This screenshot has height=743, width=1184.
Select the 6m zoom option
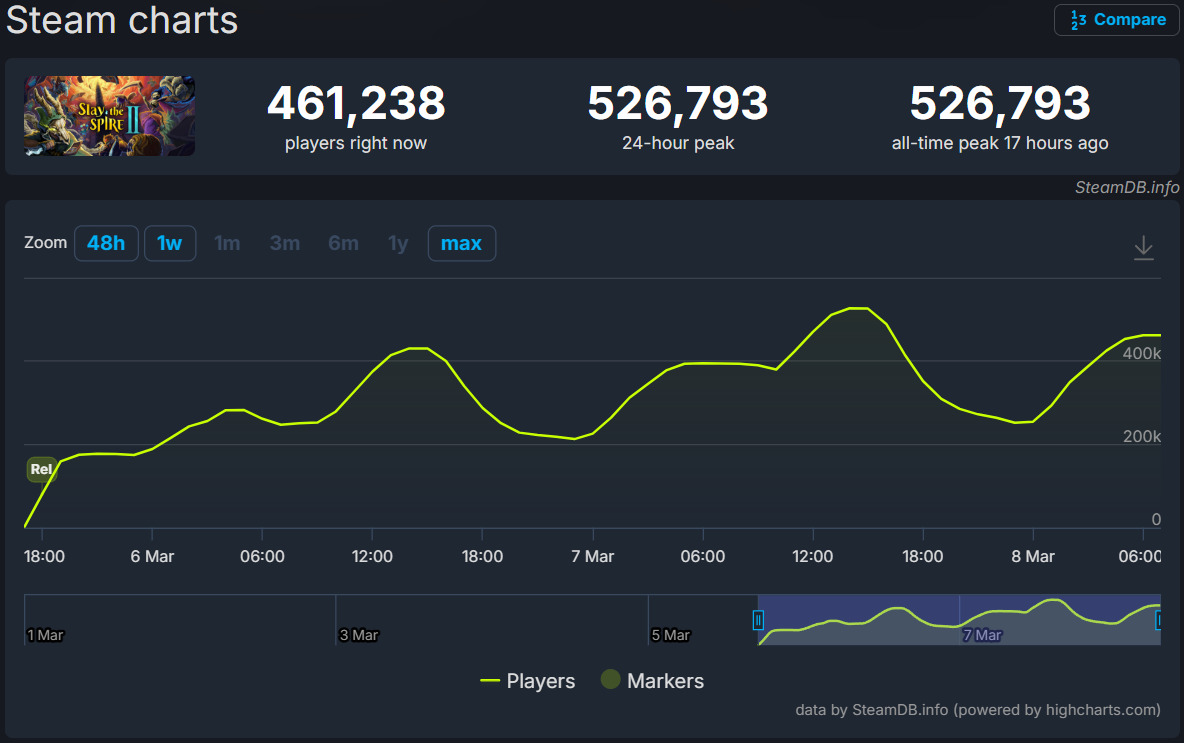point(344,243)
